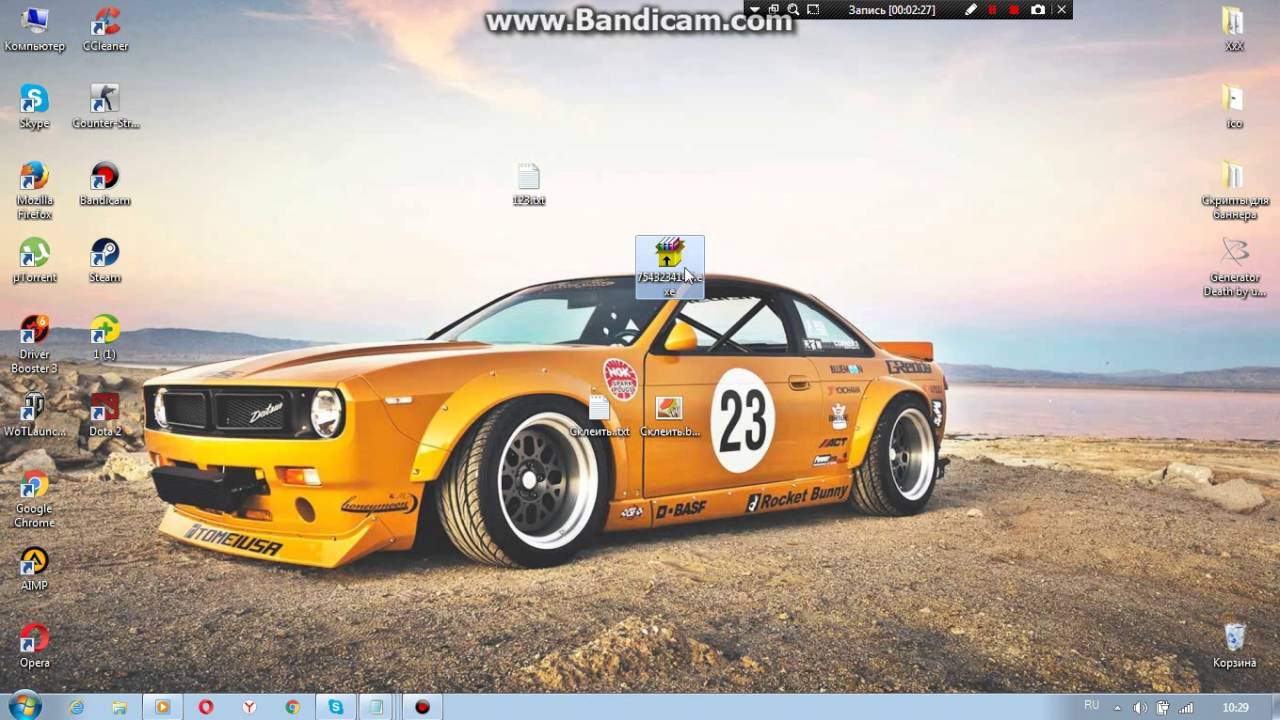Select the ico folder on desktop
The width and height of the screenshot is (1280, 720).
coord(1234,107)
